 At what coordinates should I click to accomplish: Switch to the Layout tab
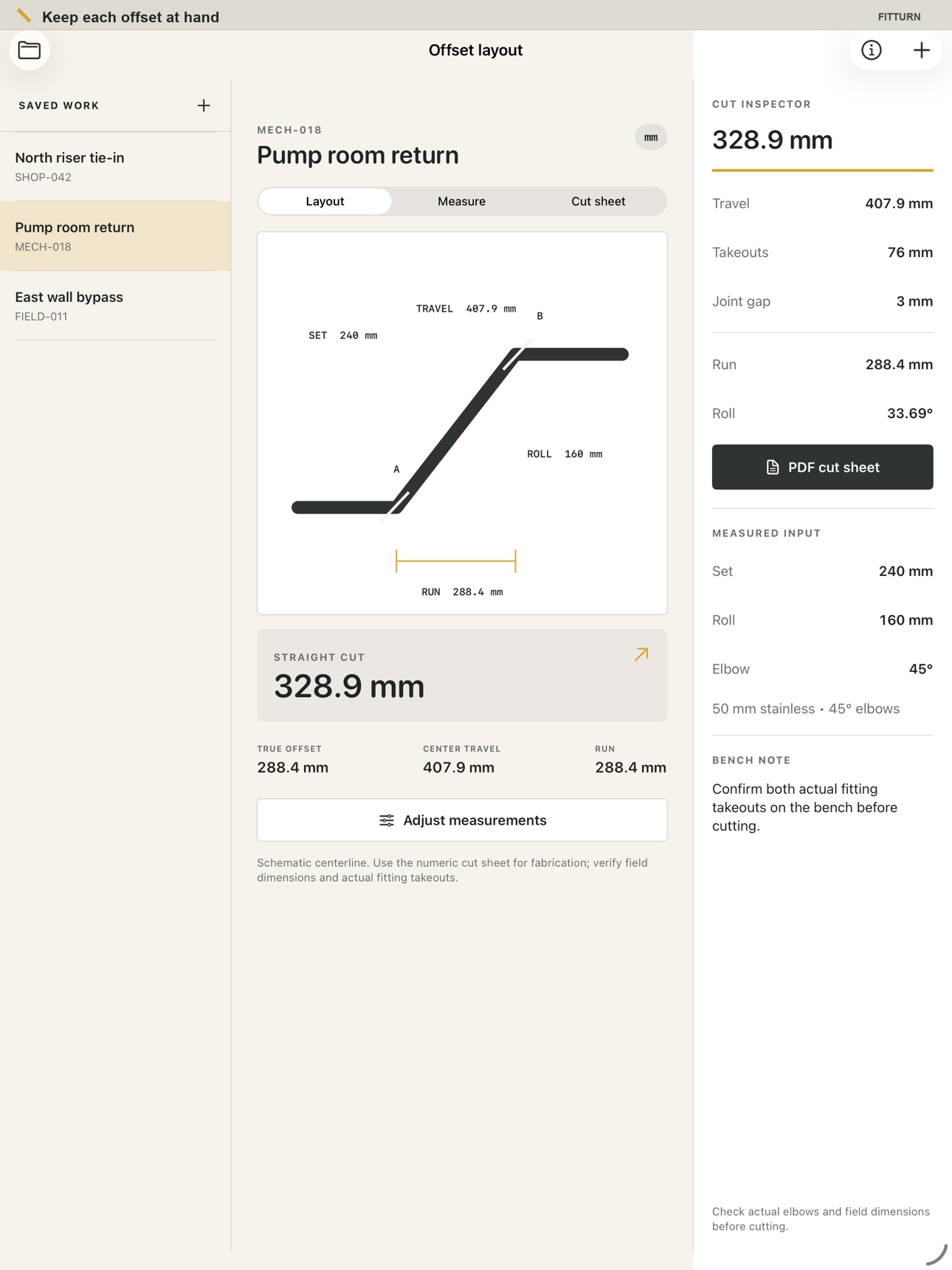coord(325,202)
